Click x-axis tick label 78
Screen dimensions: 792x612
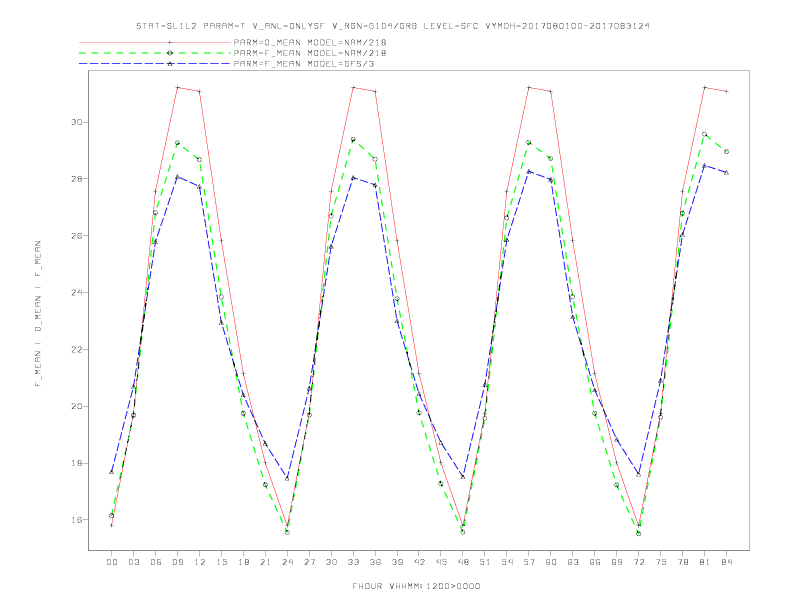pos(683,562)
